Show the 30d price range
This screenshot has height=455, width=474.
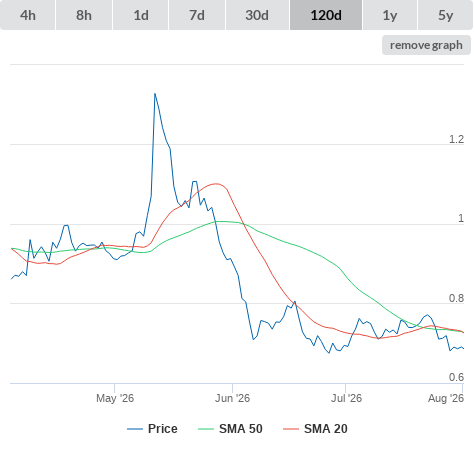[257, 15]
